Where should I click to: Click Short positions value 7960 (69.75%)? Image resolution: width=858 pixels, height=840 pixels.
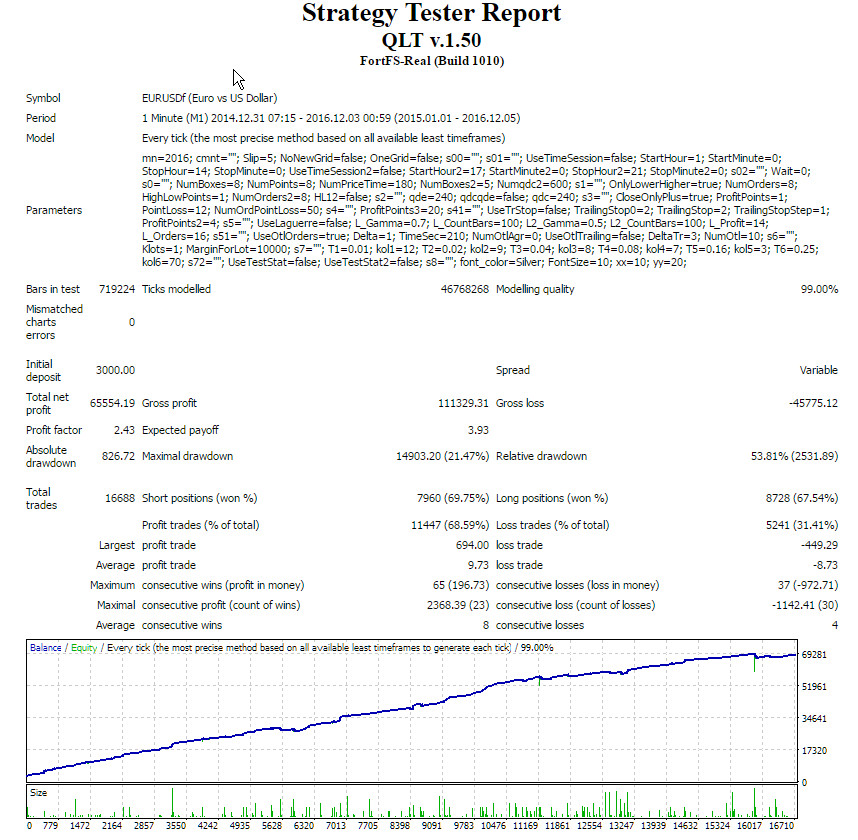453,498
